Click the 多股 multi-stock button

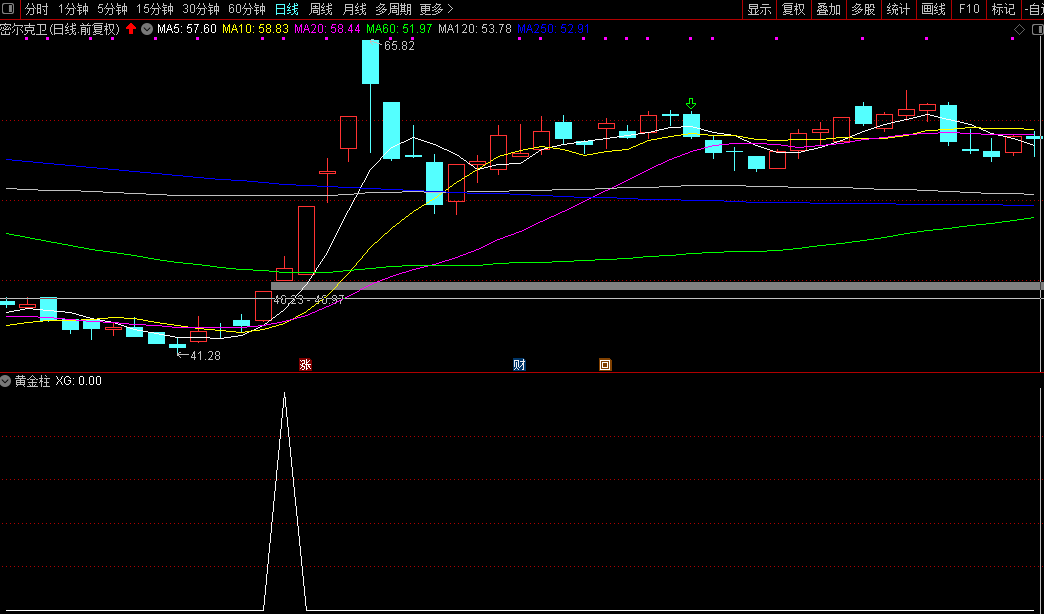tap(863, 9)
